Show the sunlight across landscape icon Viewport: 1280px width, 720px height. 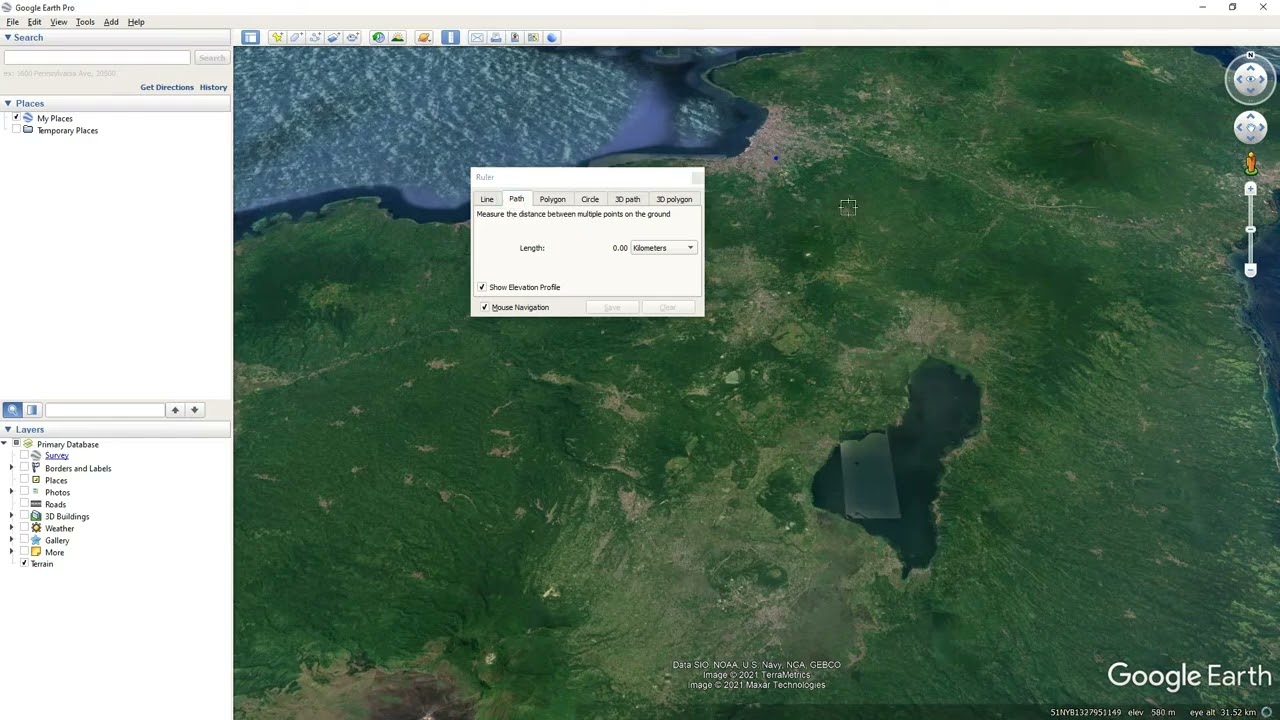(x=397, y=37)
